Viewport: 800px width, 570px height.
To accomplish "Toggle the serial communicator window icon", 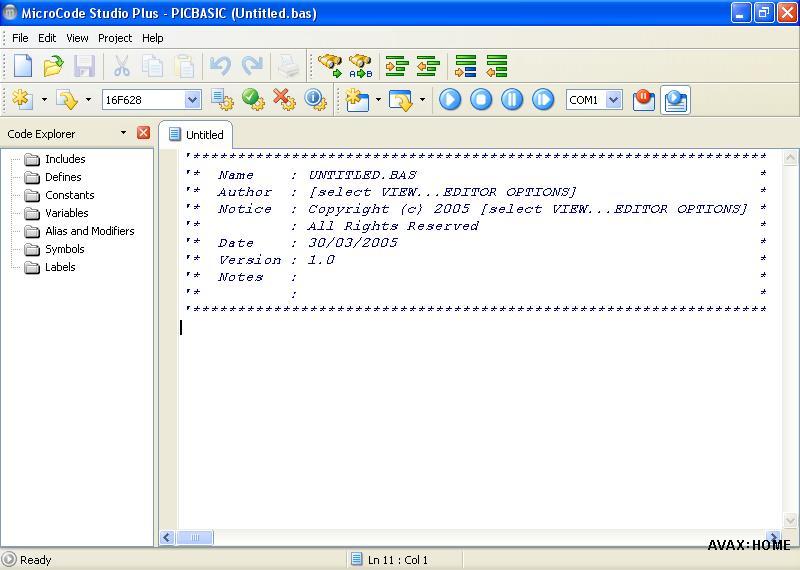I will tap(676, 100).
